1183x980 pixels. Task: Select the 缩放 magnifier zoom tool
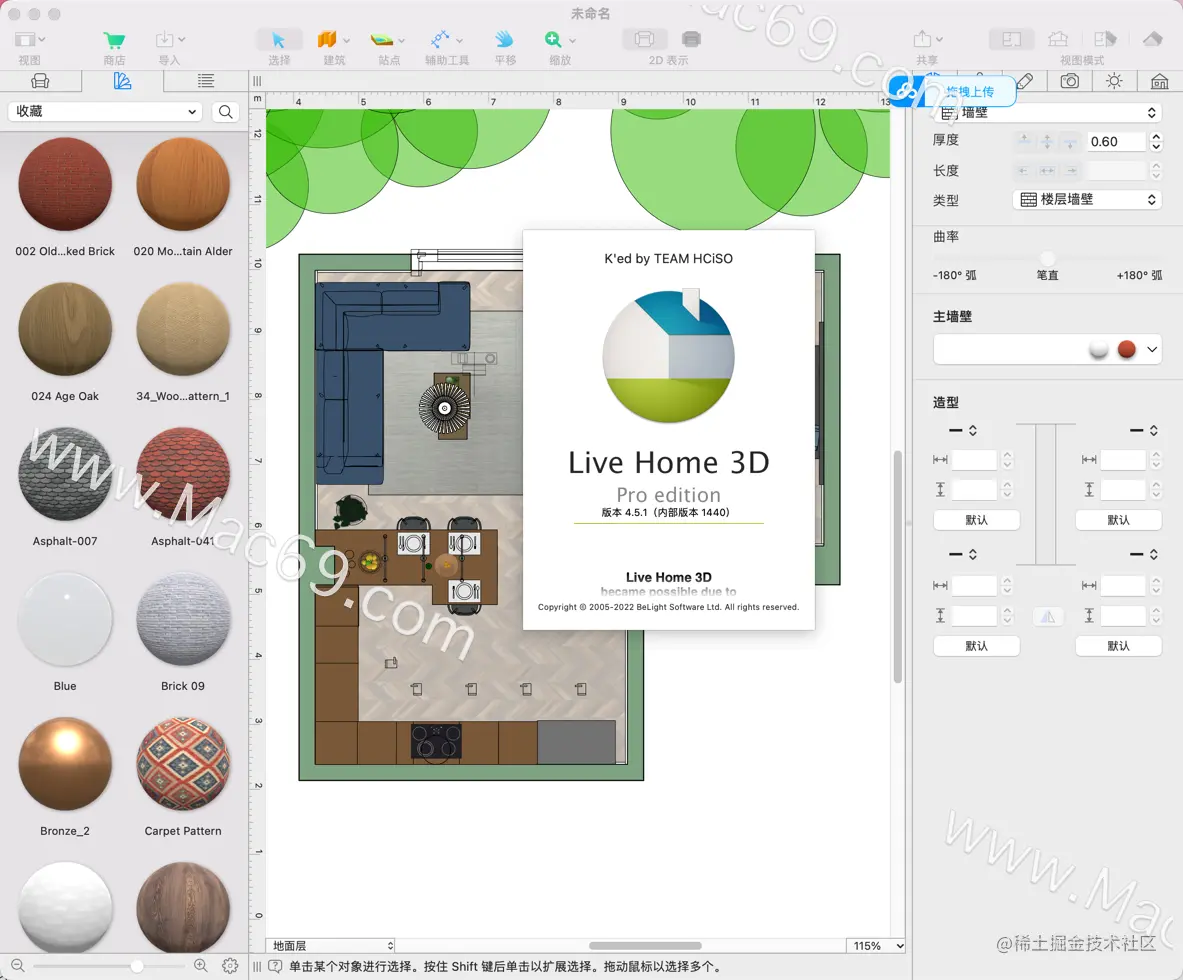point(553,39)
